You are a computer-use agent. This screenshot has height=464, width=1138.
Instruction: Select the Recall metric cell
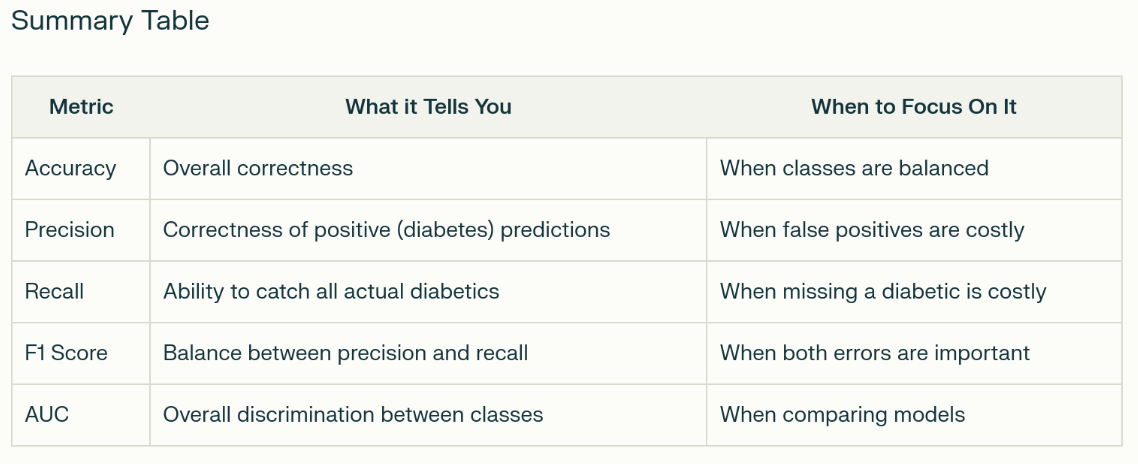click(54, 292)
